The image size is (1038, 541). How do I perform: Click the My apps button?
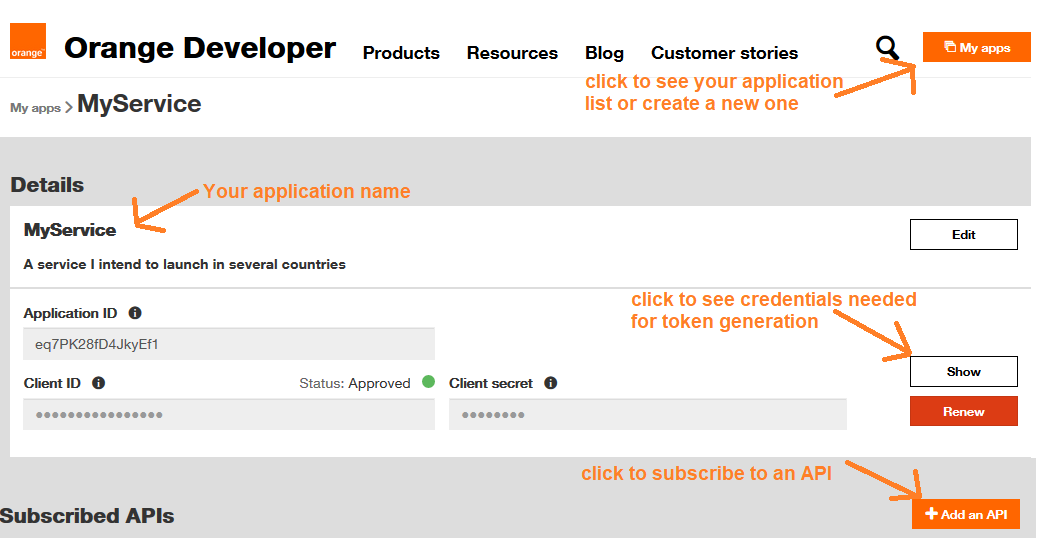tap(976, 47)
